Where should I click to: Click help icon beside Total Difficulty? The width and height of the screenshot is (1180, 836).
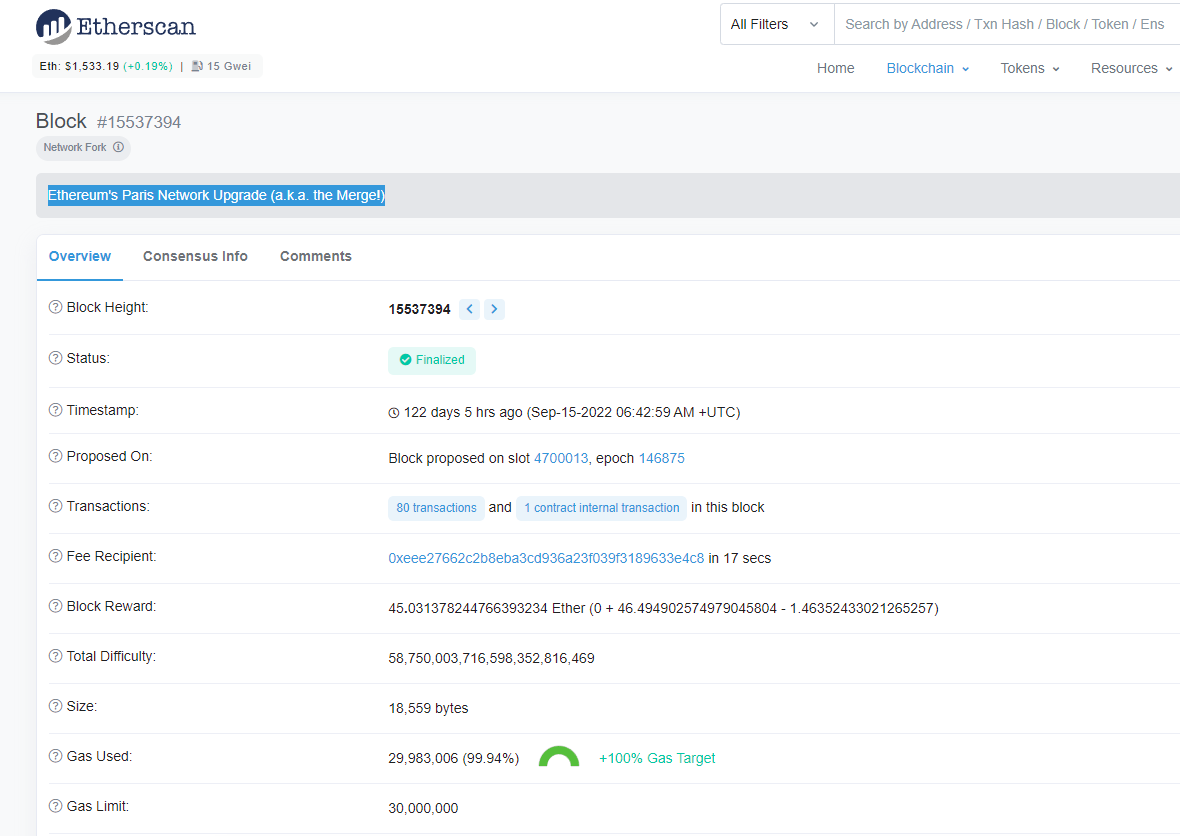55,656
